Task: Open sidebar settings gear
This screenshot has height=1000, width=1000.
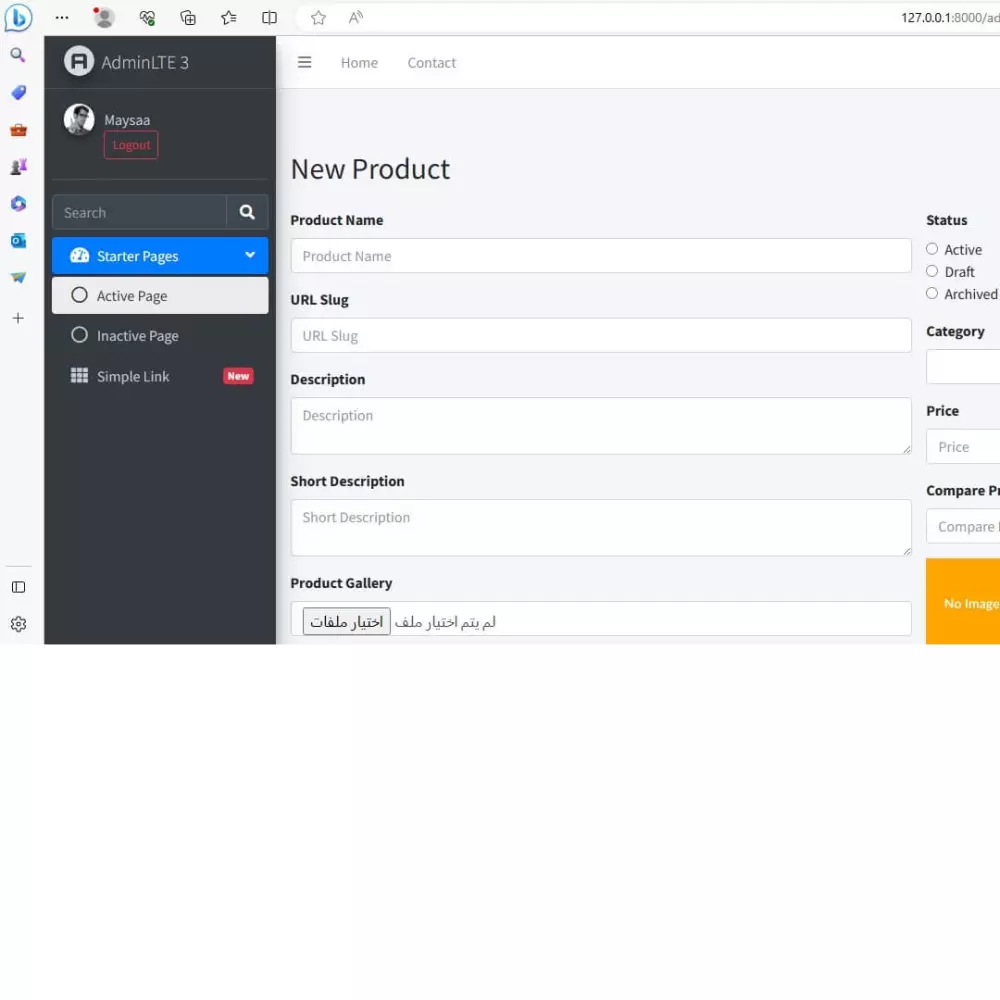Action: (18, 624)
